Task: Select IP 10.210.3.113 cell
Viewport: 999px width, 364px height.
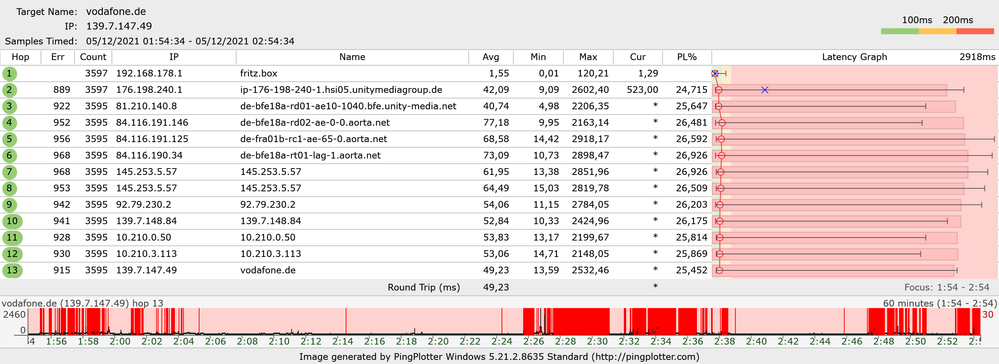Action: [147, 254]
